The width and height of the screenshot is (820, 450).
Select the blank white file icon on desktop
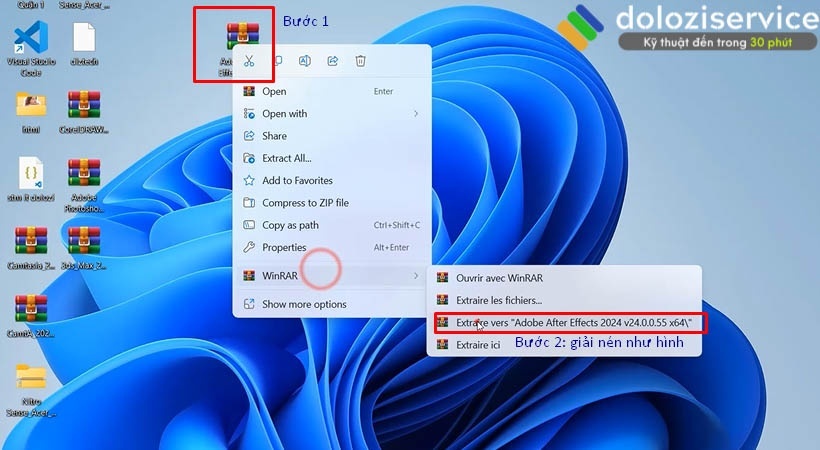pos(84,37)
